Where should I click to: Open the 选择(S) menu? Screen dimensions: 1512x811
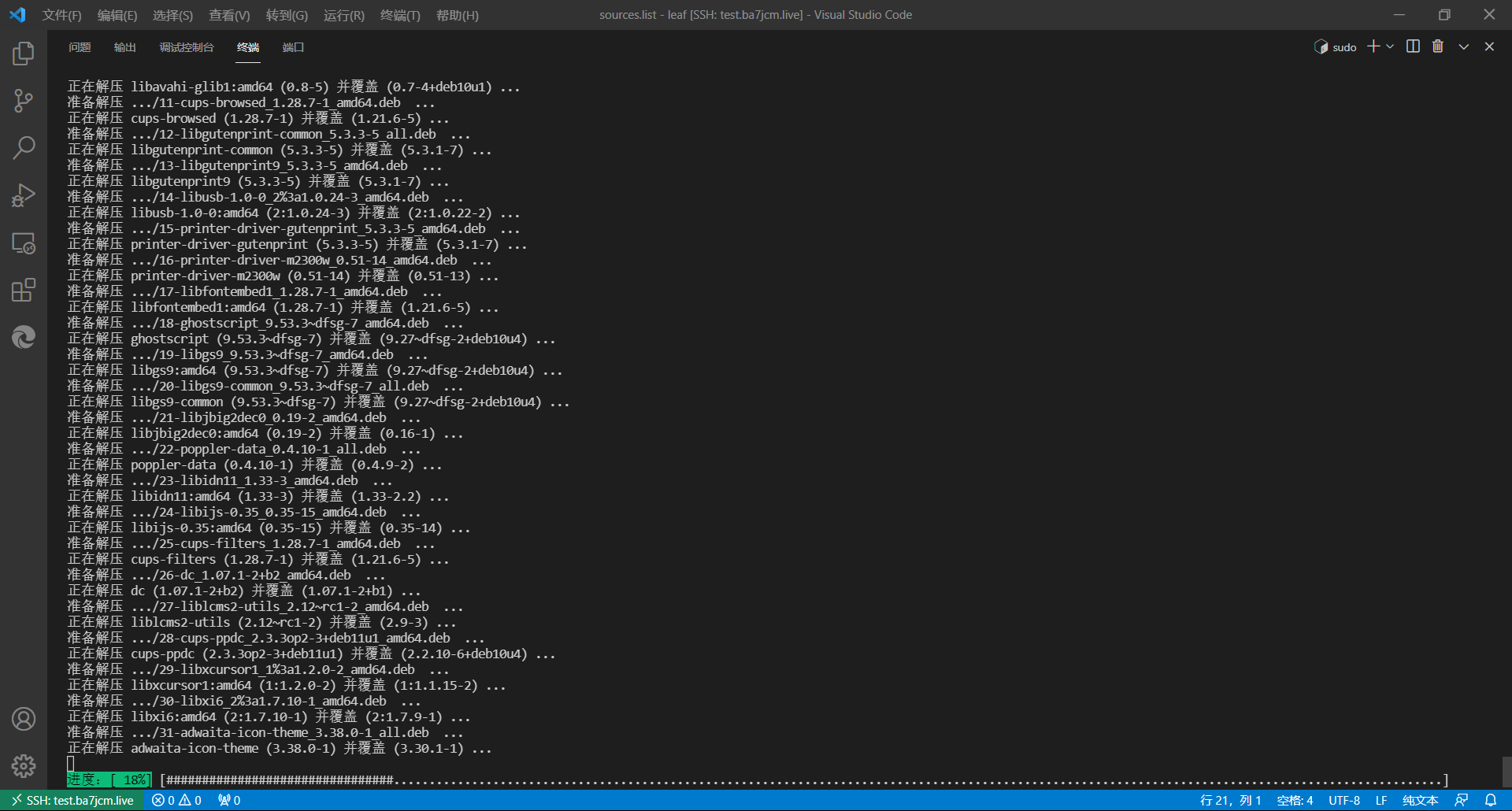pyautogui.click(x=172, y=15)
